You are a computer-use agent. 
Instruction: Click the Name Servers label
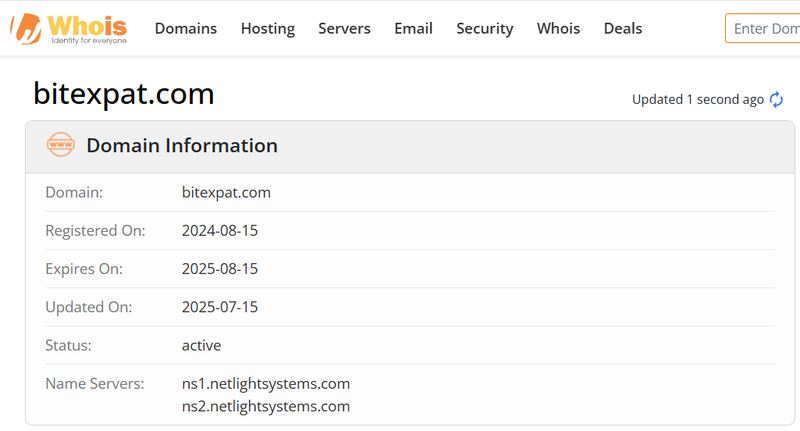coord(95,384)
